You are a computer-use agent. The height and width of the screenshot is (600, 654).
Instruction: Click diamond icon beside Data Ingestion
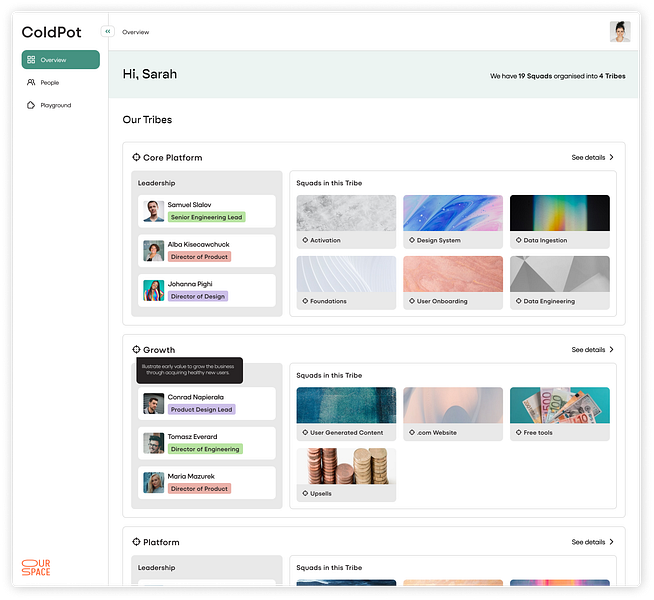518,240
